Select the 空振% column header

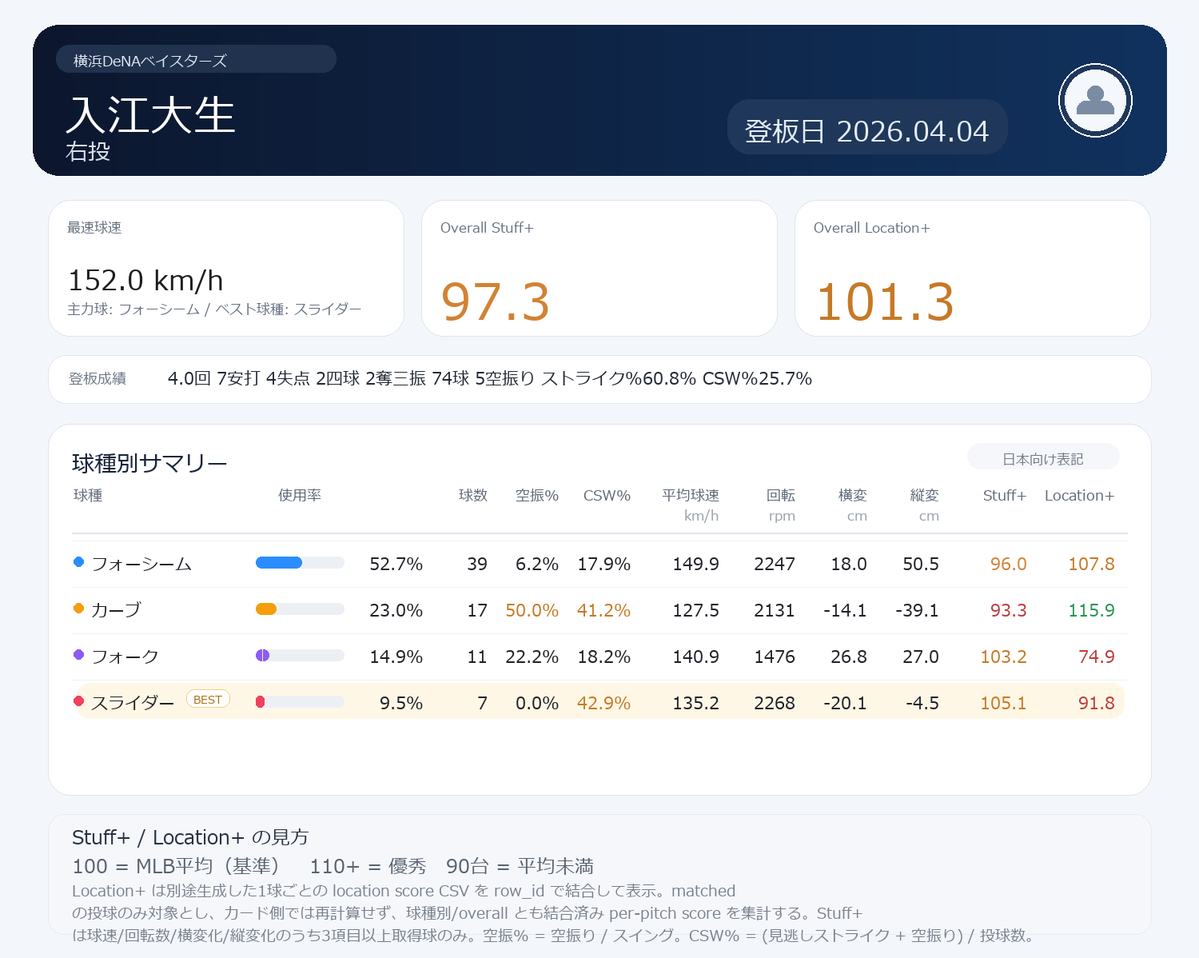click(536, 495)
